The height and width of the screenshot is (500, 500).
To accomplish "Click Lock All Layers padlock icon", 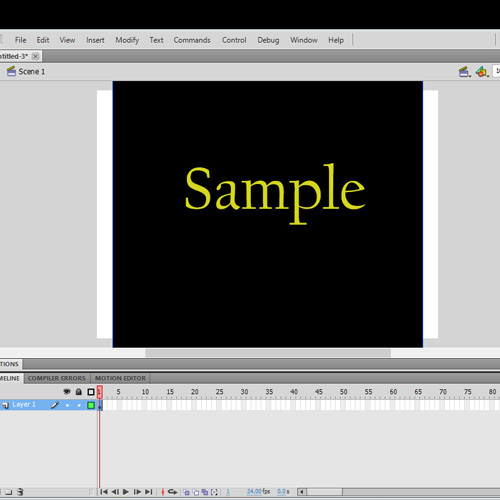I will point(79,392).
